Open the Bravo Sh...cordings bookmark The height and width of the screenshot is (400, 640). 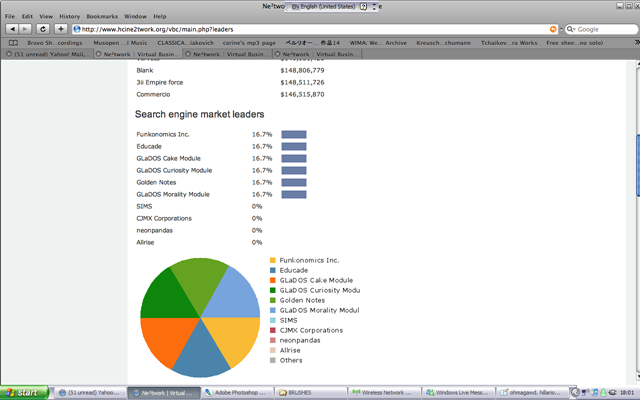coord(55,43)
